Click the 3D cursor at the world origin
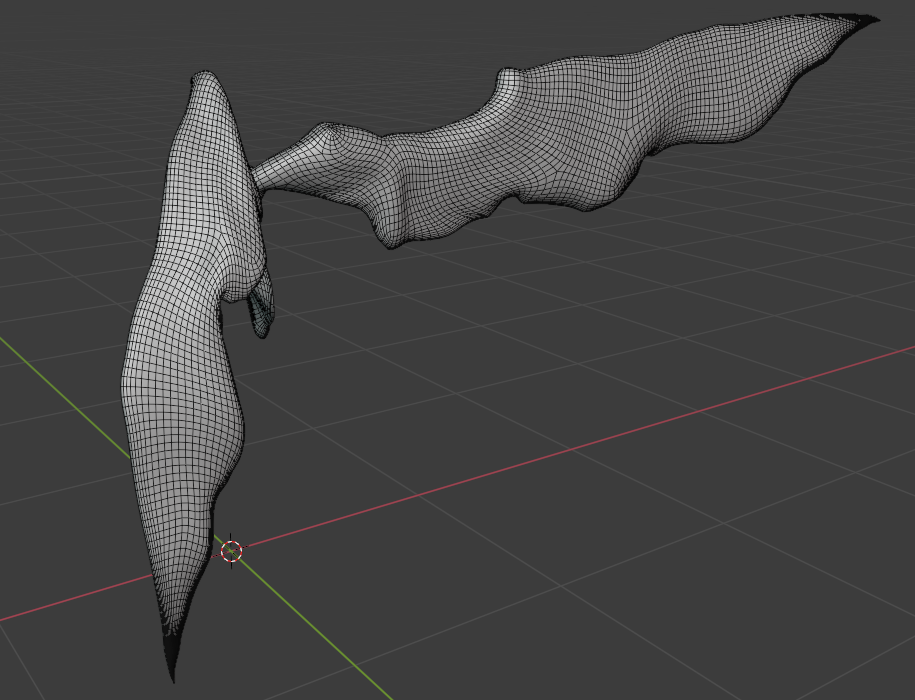This screenshot has width=915, height=700. pos(232,550)
